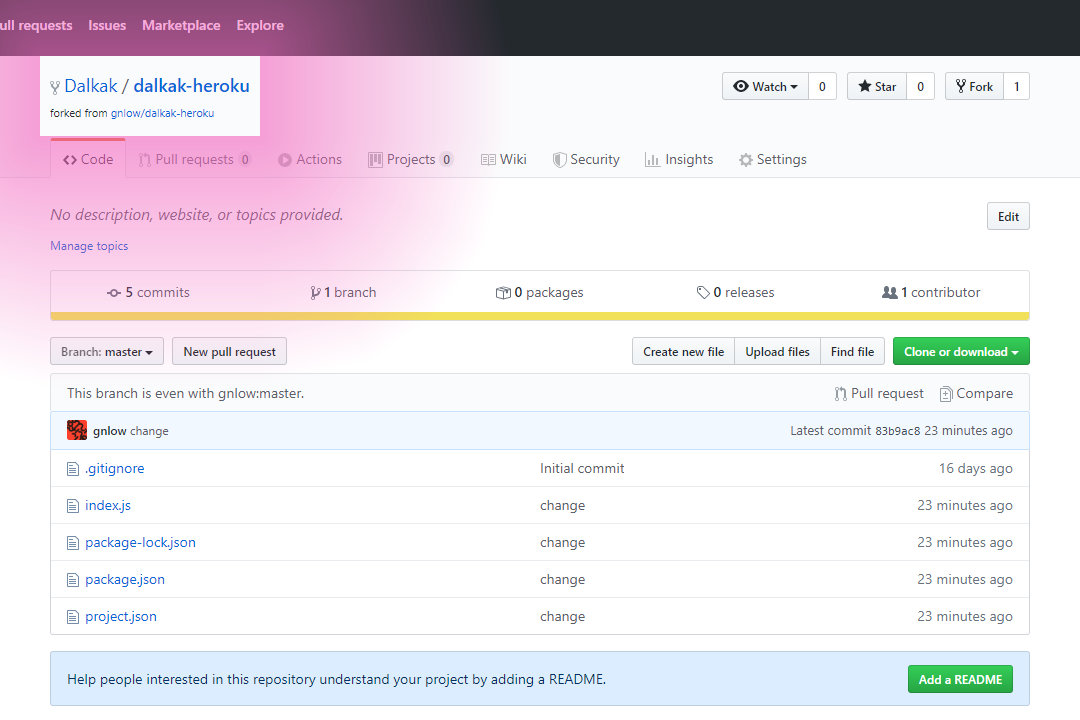Click Add a README button
Screen dimensions: 1080x720
960,679
